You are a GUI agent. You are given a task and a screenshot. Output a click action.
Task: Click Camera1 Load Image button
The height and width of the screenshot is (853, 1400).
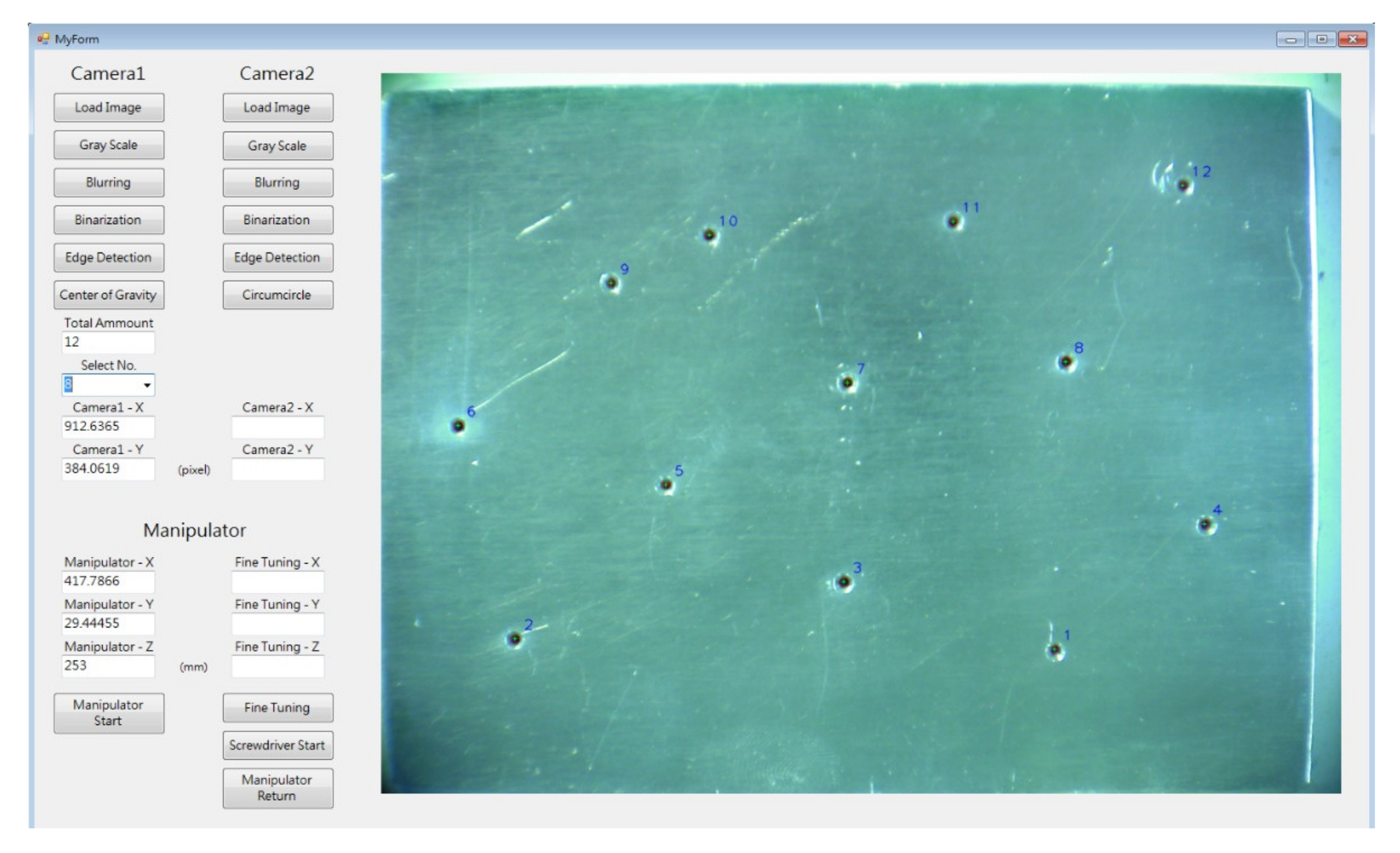click(109, 107)
